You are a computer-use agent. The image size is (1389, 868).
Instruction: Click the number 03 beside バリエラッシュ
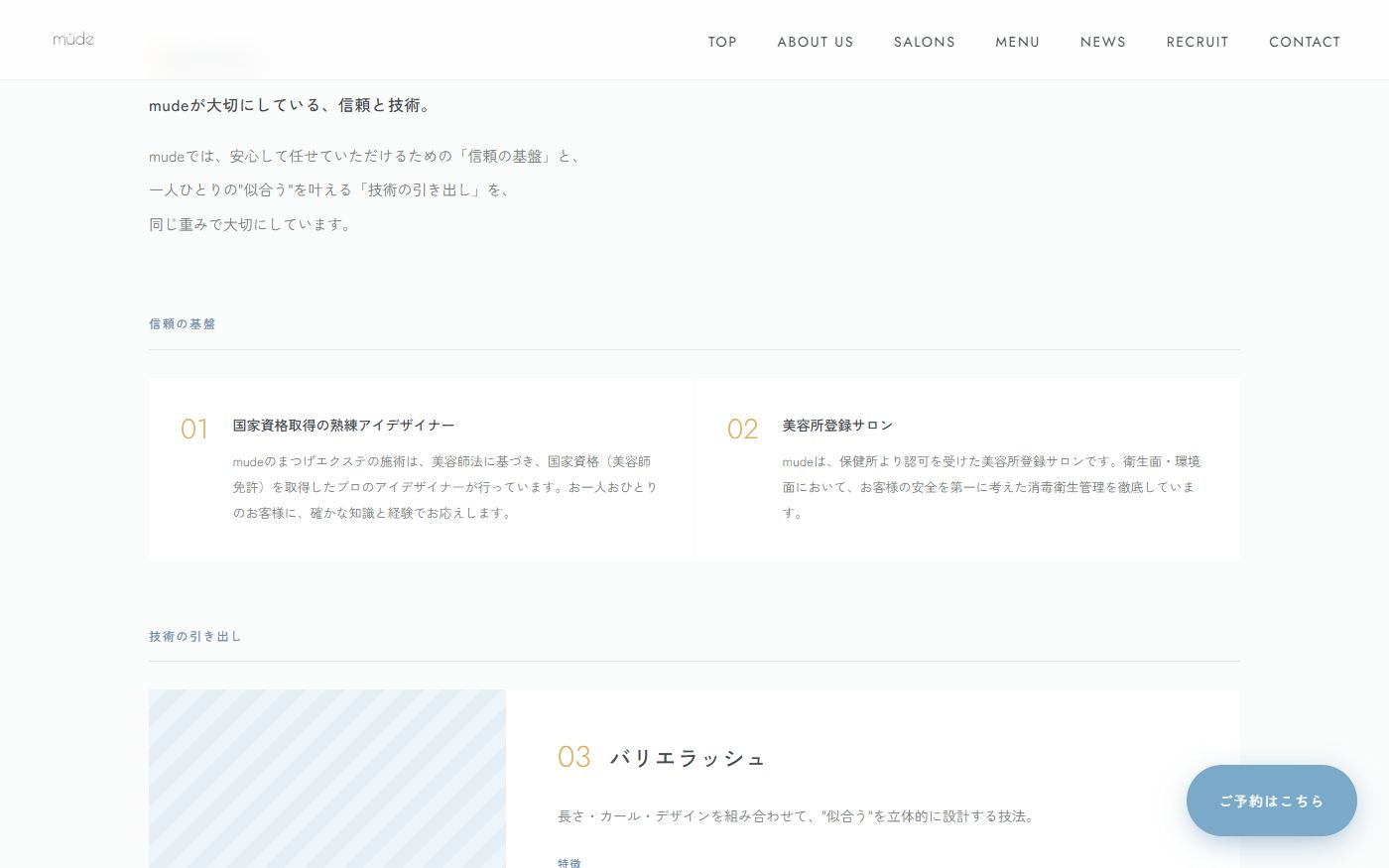pyautogui.click(x=574, y=757)
